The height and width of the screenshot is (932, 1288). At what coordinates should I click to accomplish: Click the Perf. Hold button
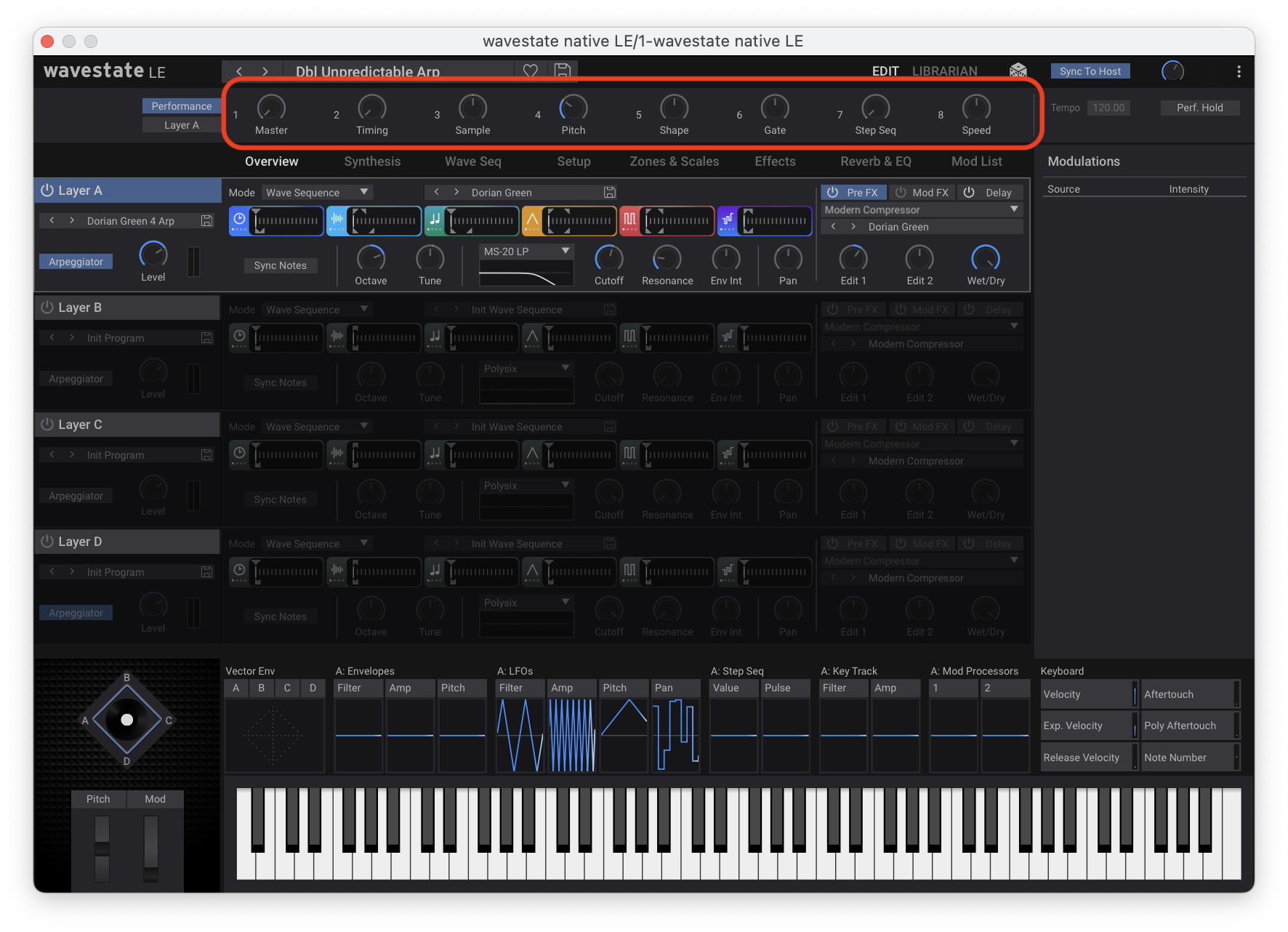coord(1200,108)
